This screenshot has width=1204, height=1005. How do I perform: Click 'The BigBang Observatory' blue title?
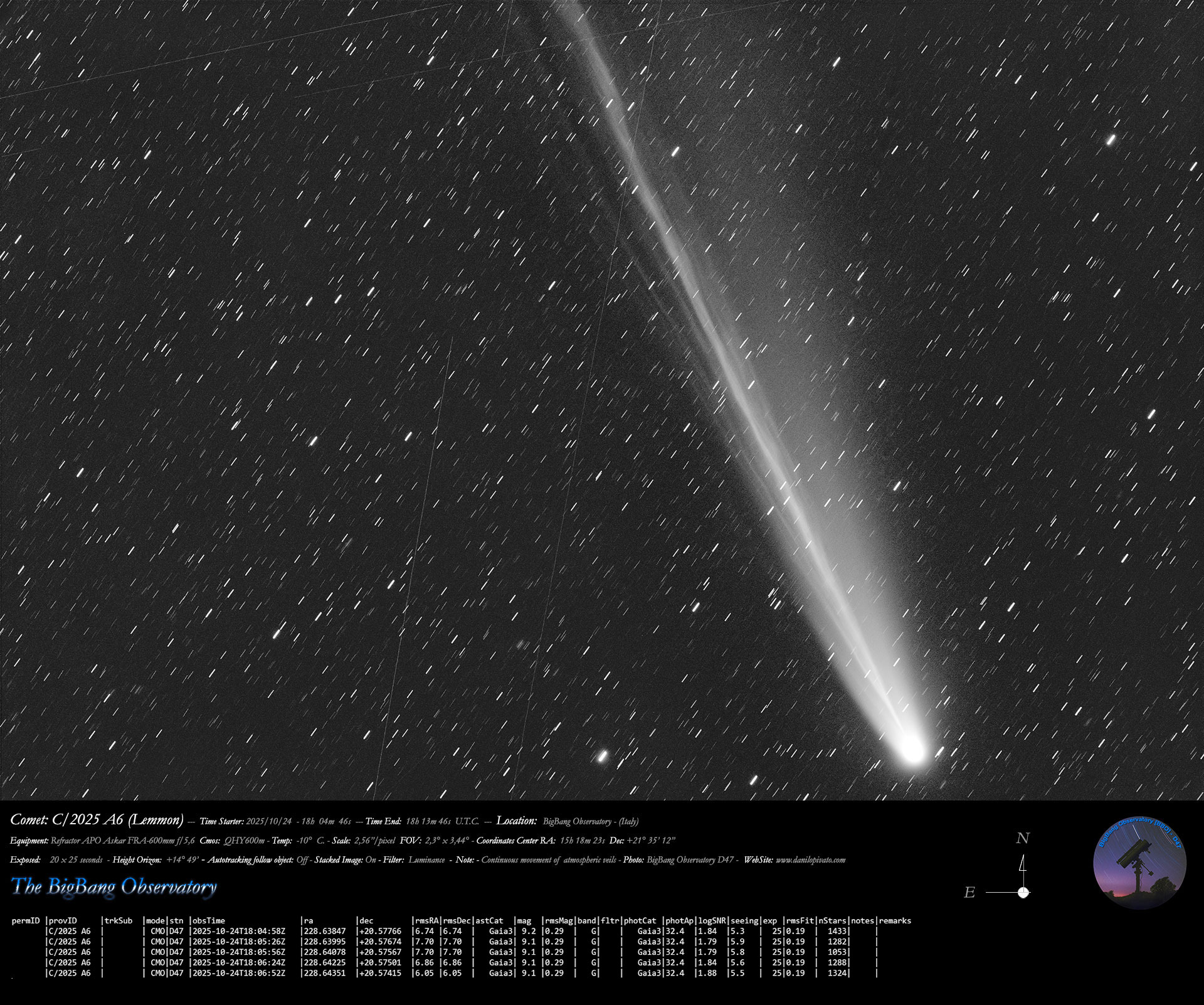(114, 886)
